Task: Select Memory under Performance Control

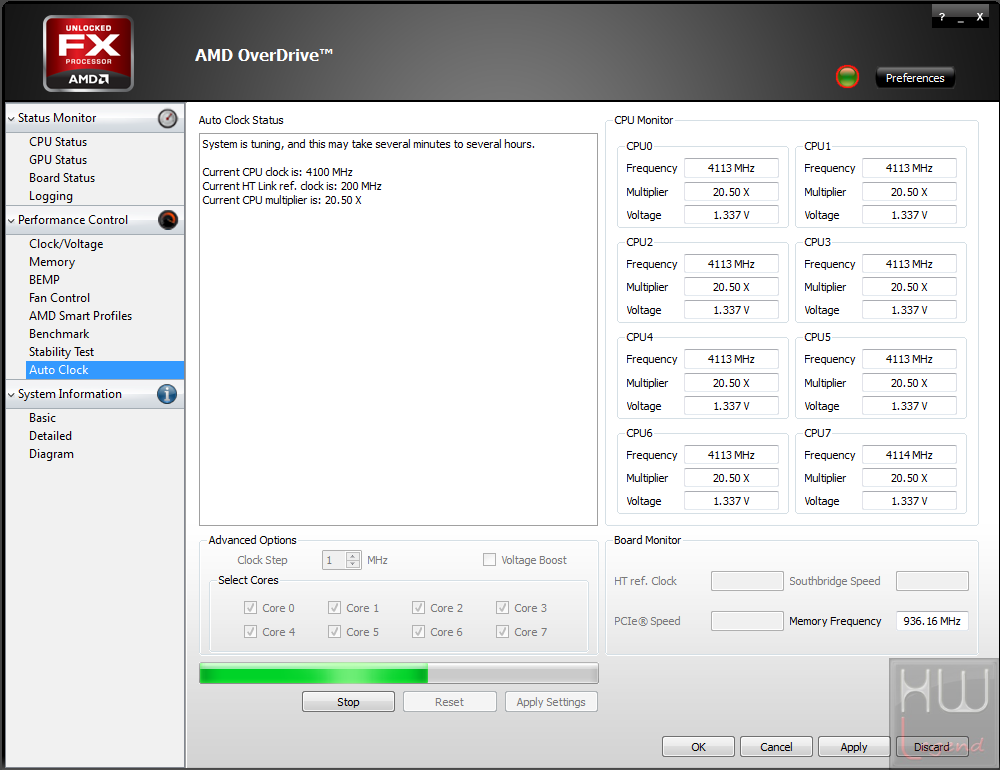Action: tap(52, 262)
